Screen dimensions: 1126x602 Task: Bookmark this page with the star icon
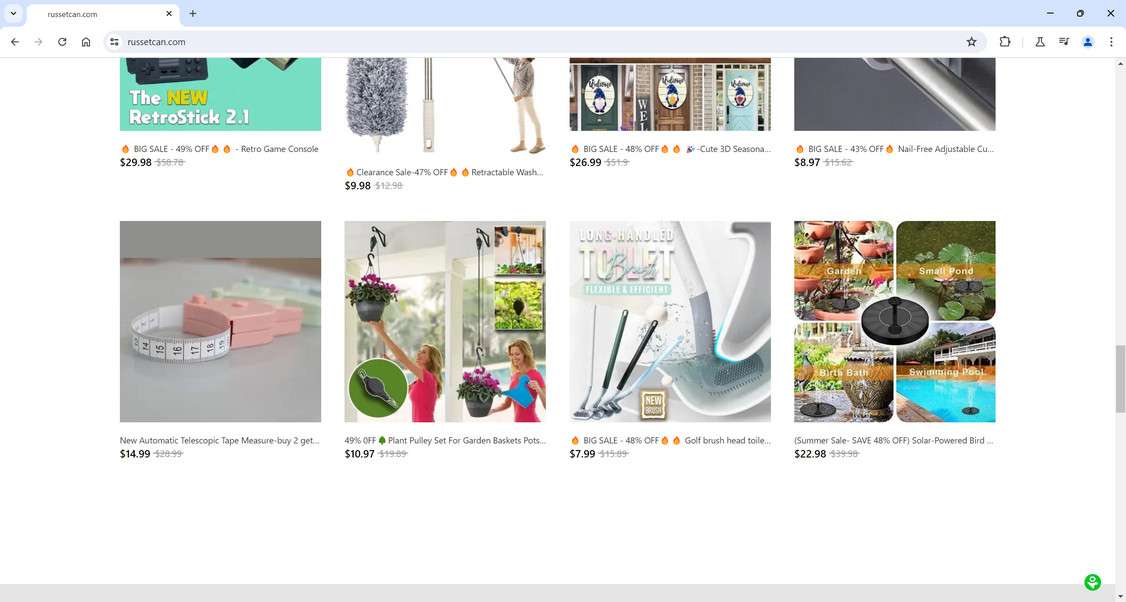[x=972, y=42]
